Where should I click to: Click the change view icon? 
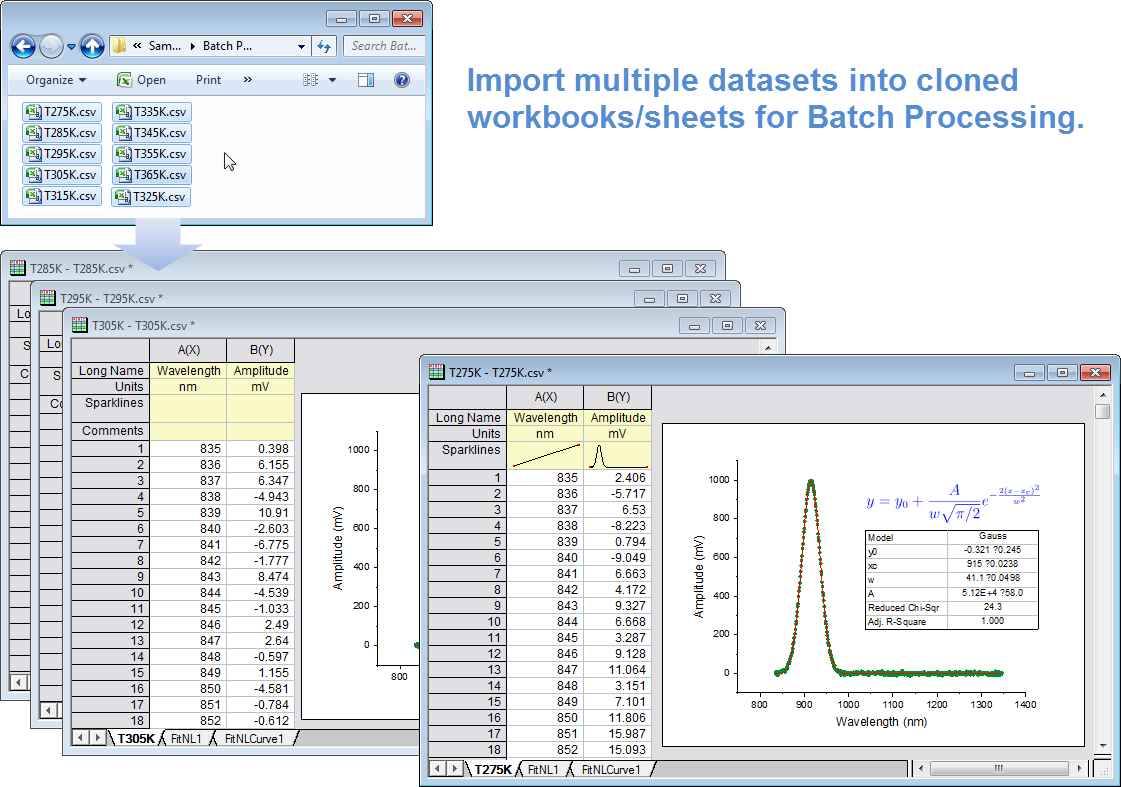(x=311, y=80)
